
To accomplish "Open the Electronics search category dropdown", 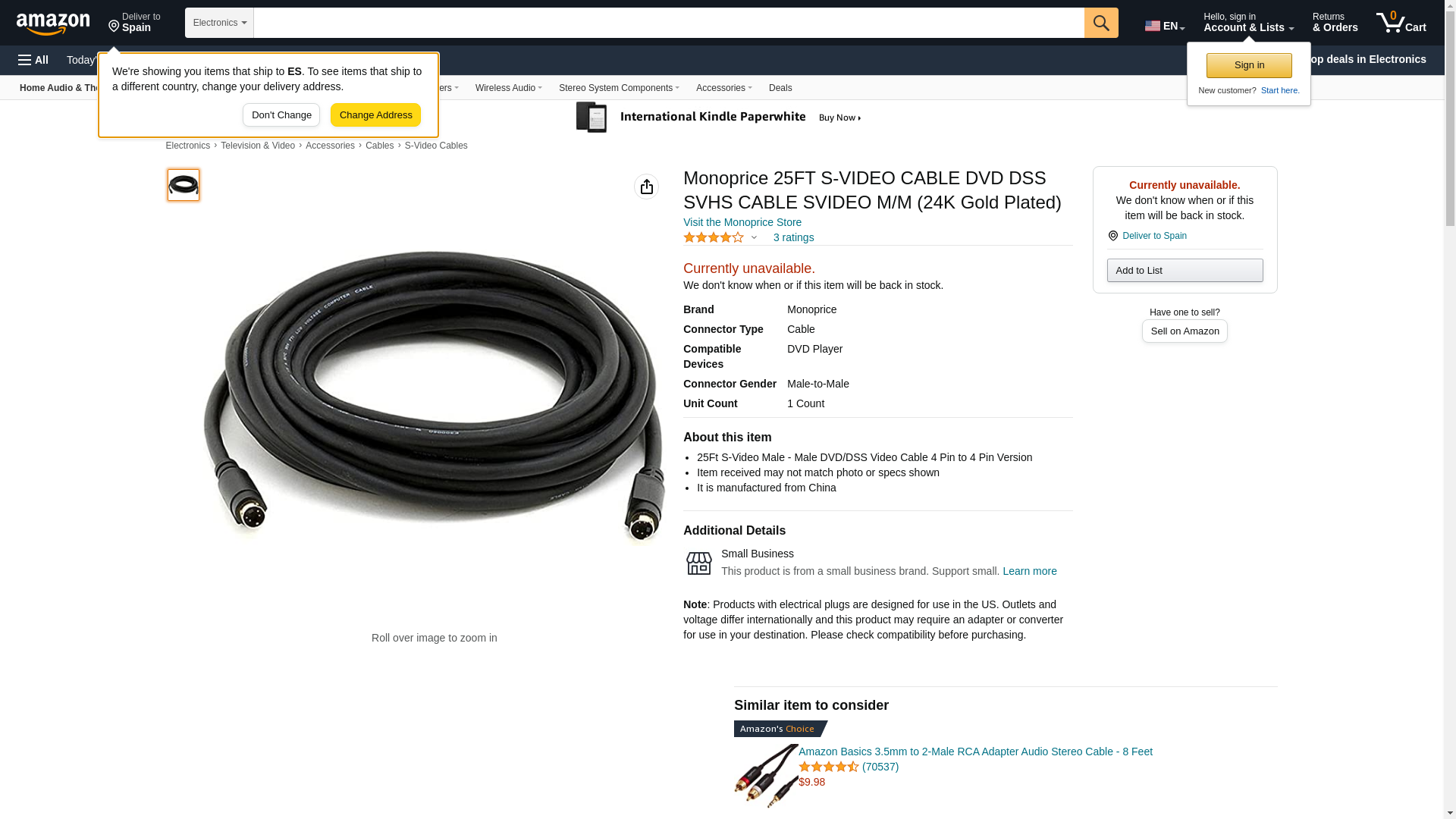I will coord(219,23).
